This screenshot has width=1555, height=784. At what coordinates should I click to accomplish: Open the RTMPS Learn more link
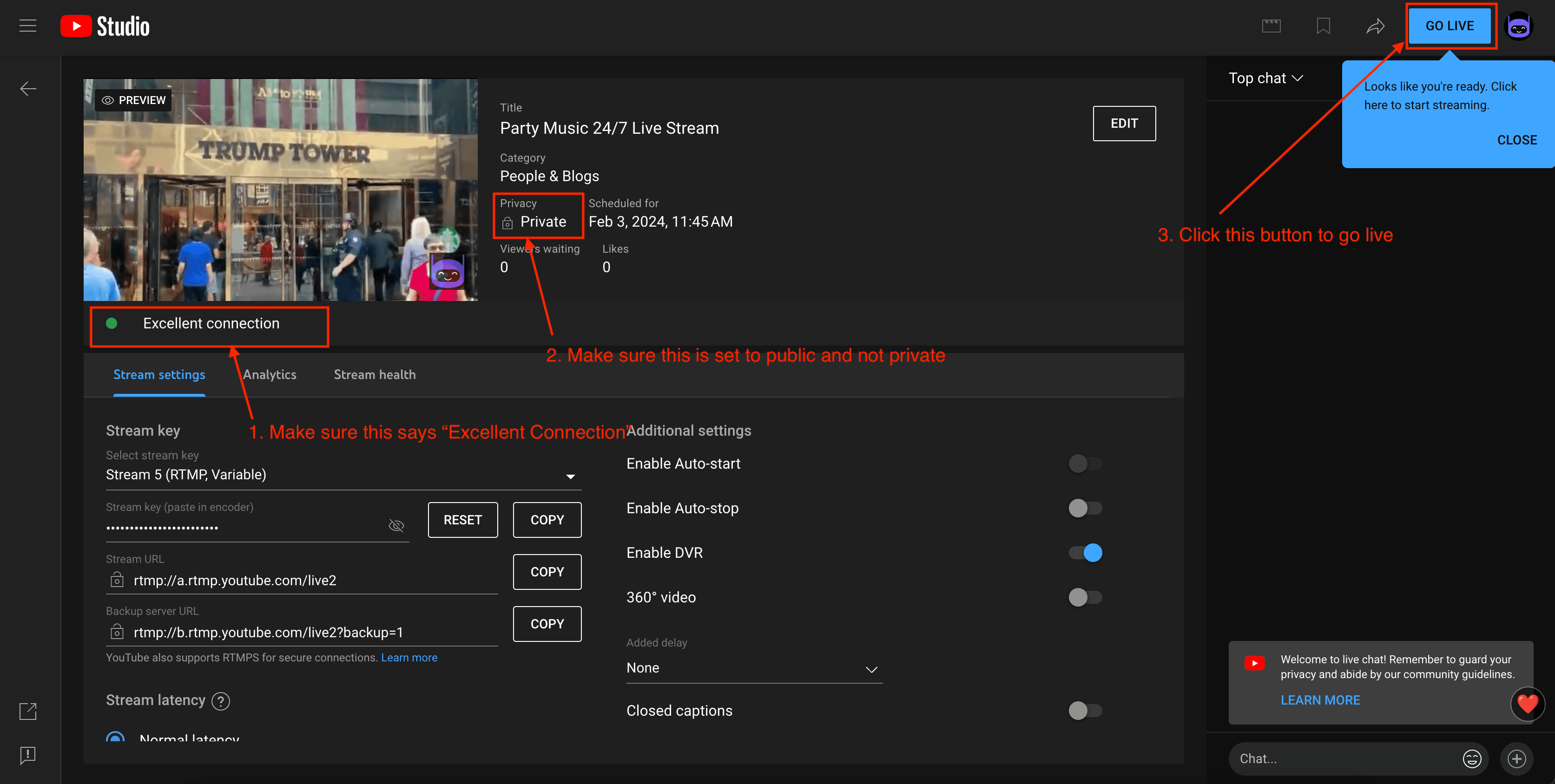pyautogui.click(x=409, y=657)
